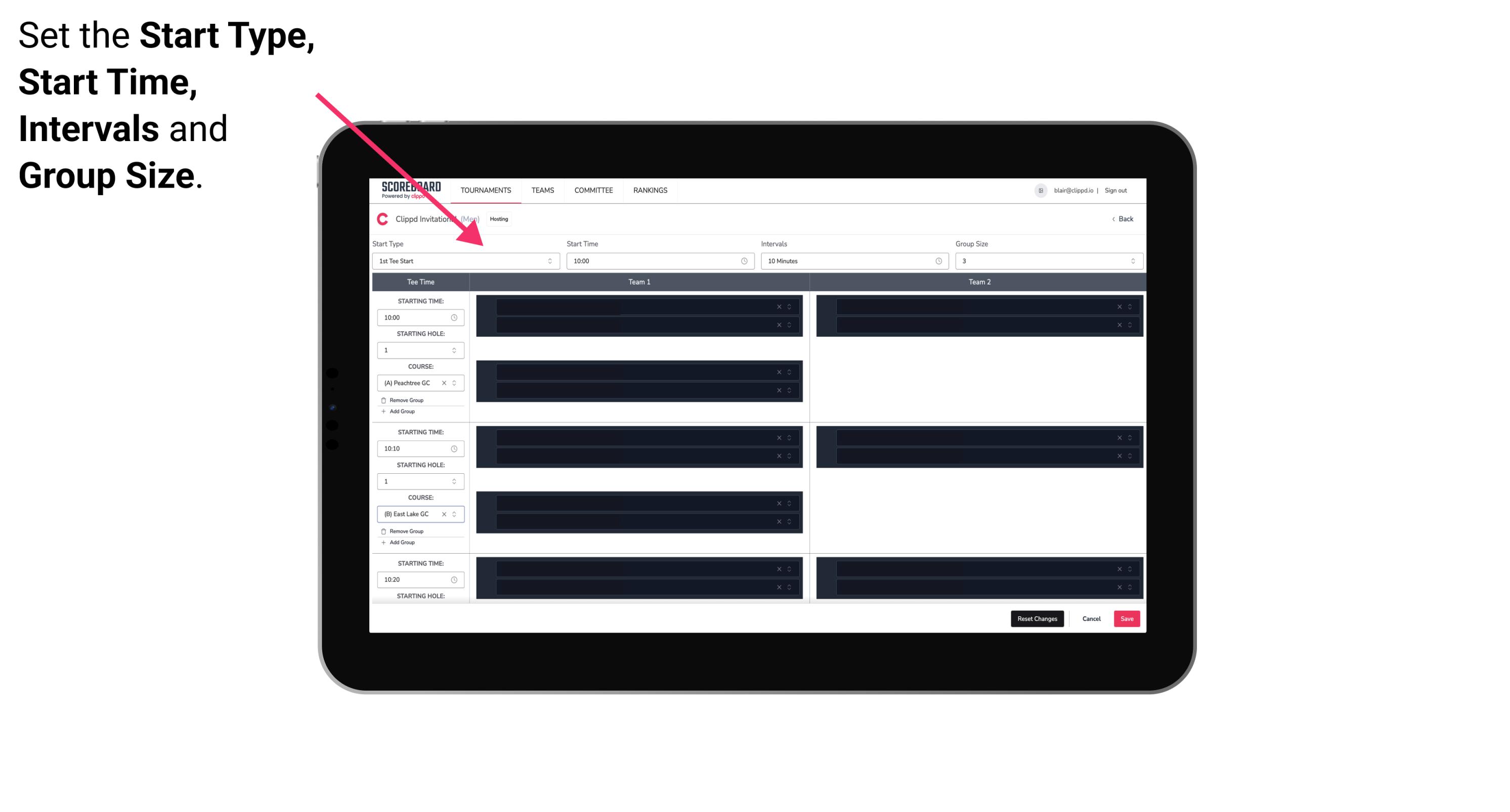Click the X icon on Team 1 first slot
This screenshot has height=812, width=1510.
pos(780,306)
